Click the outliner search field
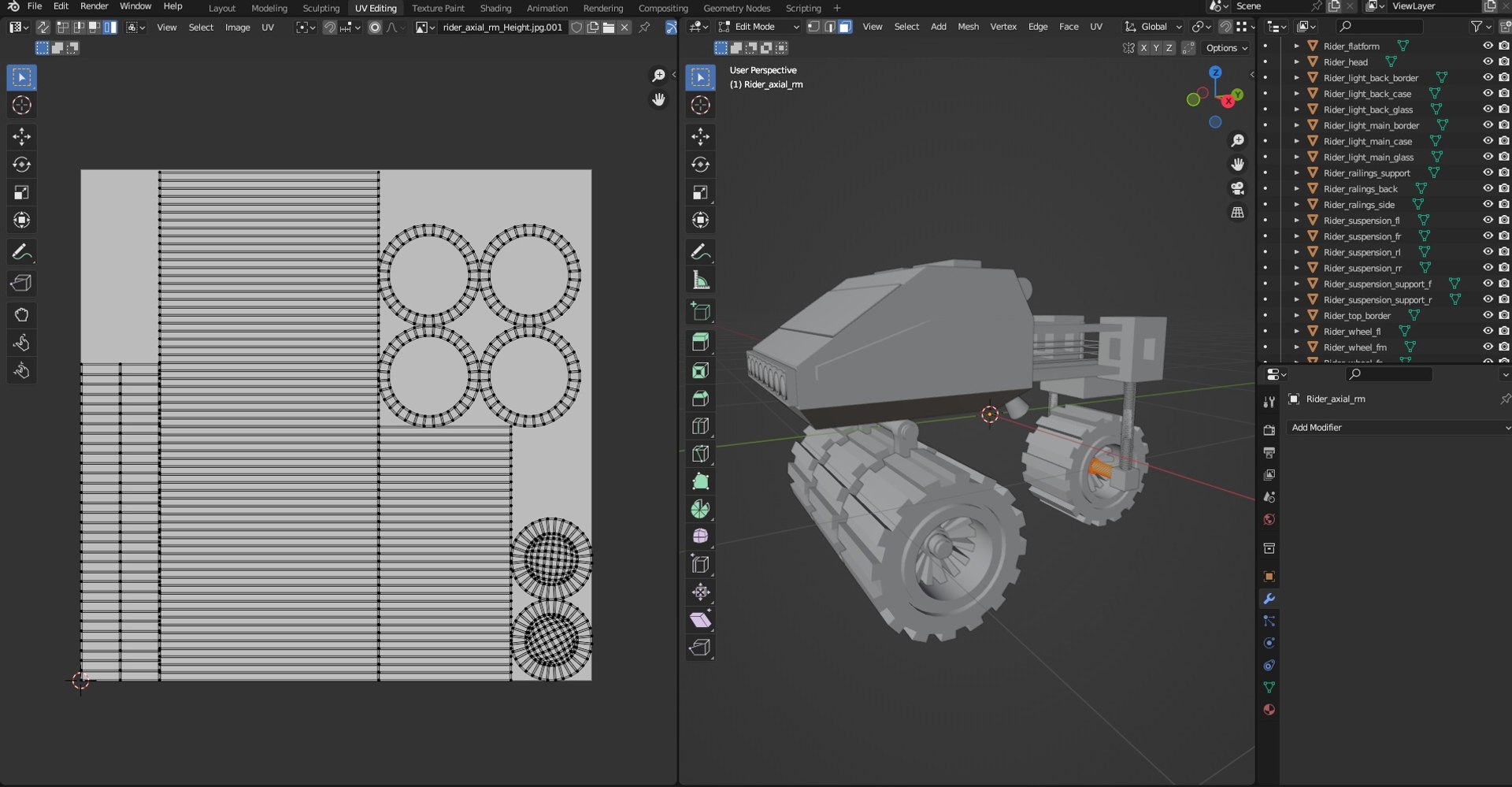 (x=1381, y=27)
